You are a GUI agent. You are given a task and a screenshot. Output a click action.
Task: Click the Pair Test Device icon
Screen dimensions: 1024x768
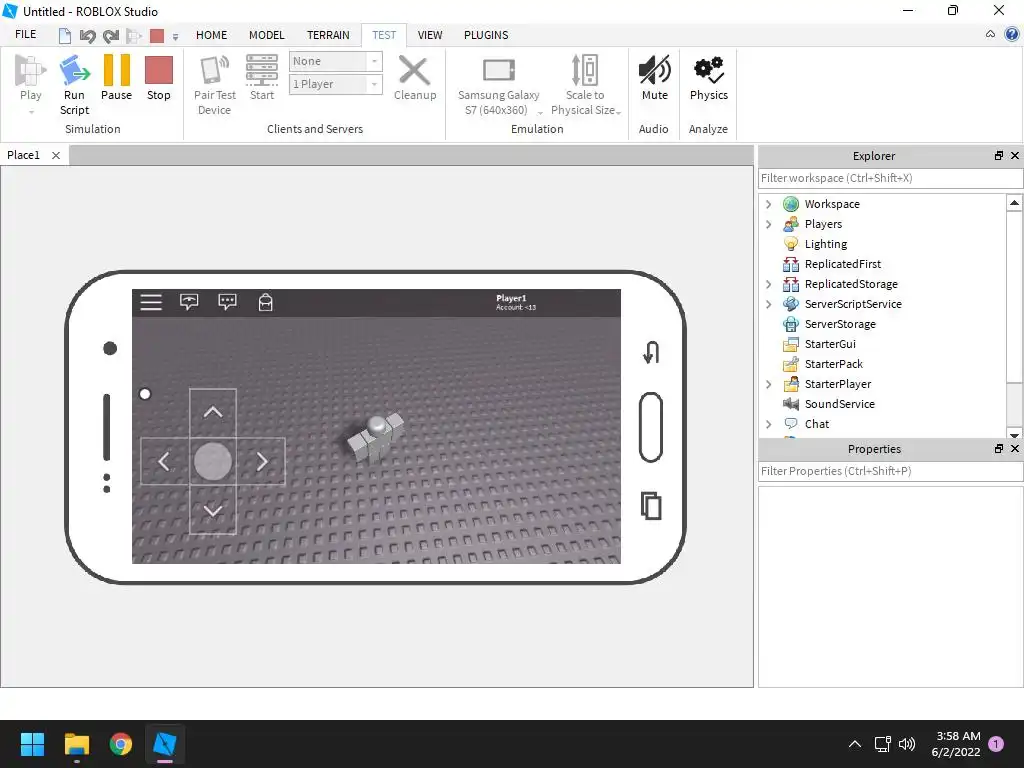click(x=215, y=71)
